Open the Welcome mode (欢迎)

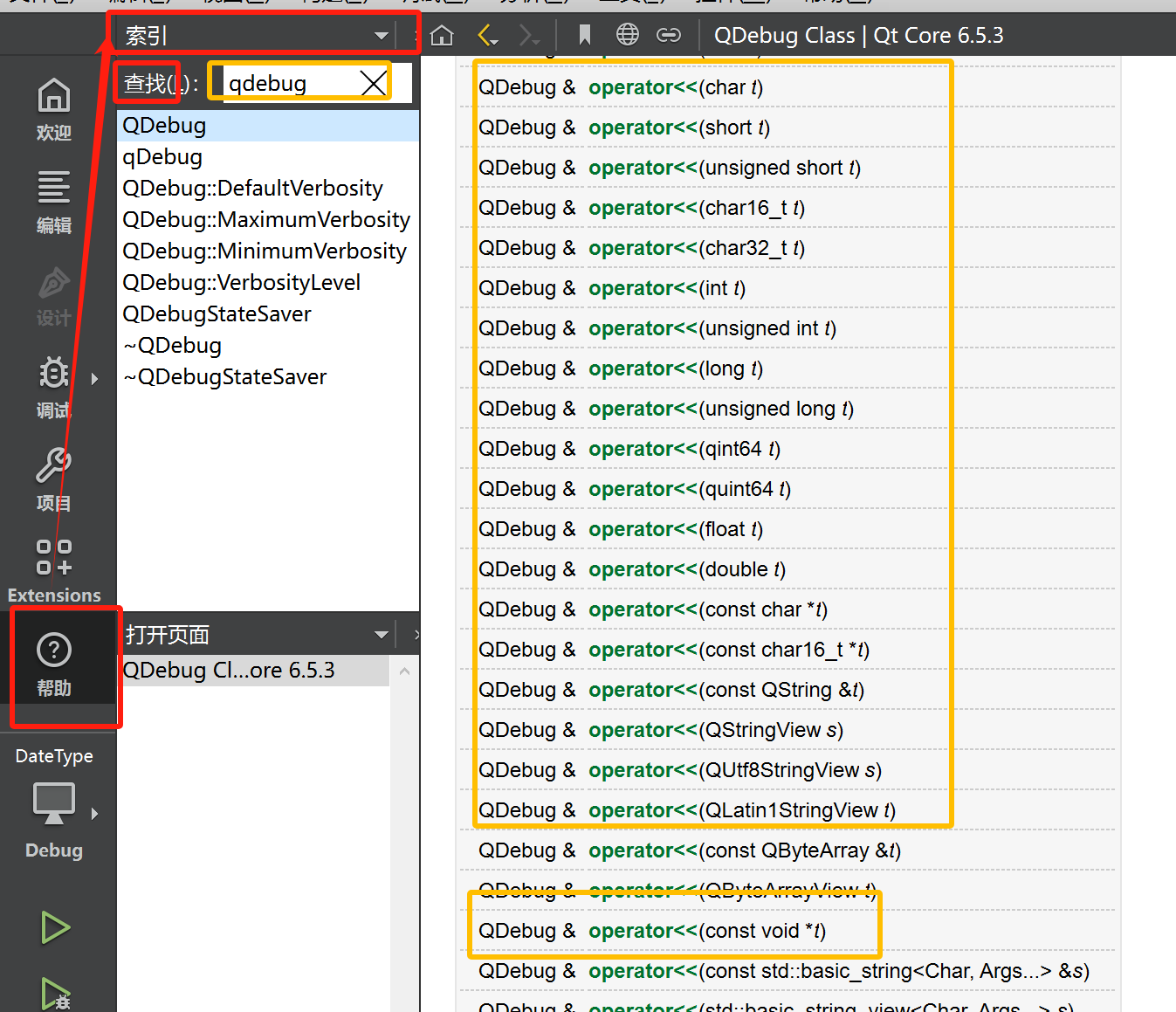coord(53,109)
